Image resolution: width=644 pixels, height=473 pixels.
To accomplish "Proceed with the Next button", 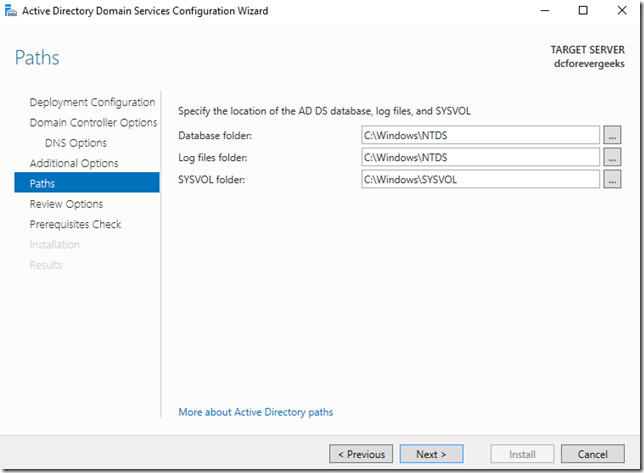I will pos(431,454).
